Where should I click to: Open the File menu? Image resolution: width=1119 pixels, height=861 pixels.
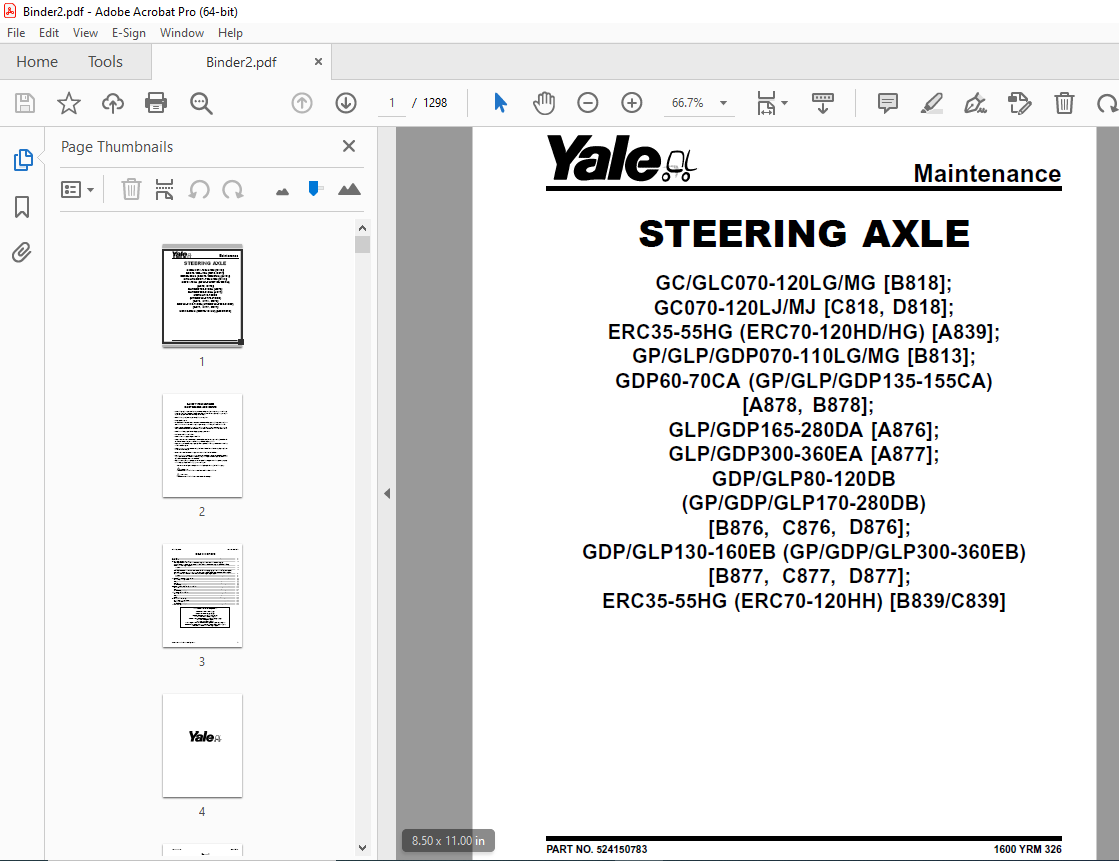tap(16, 33)
